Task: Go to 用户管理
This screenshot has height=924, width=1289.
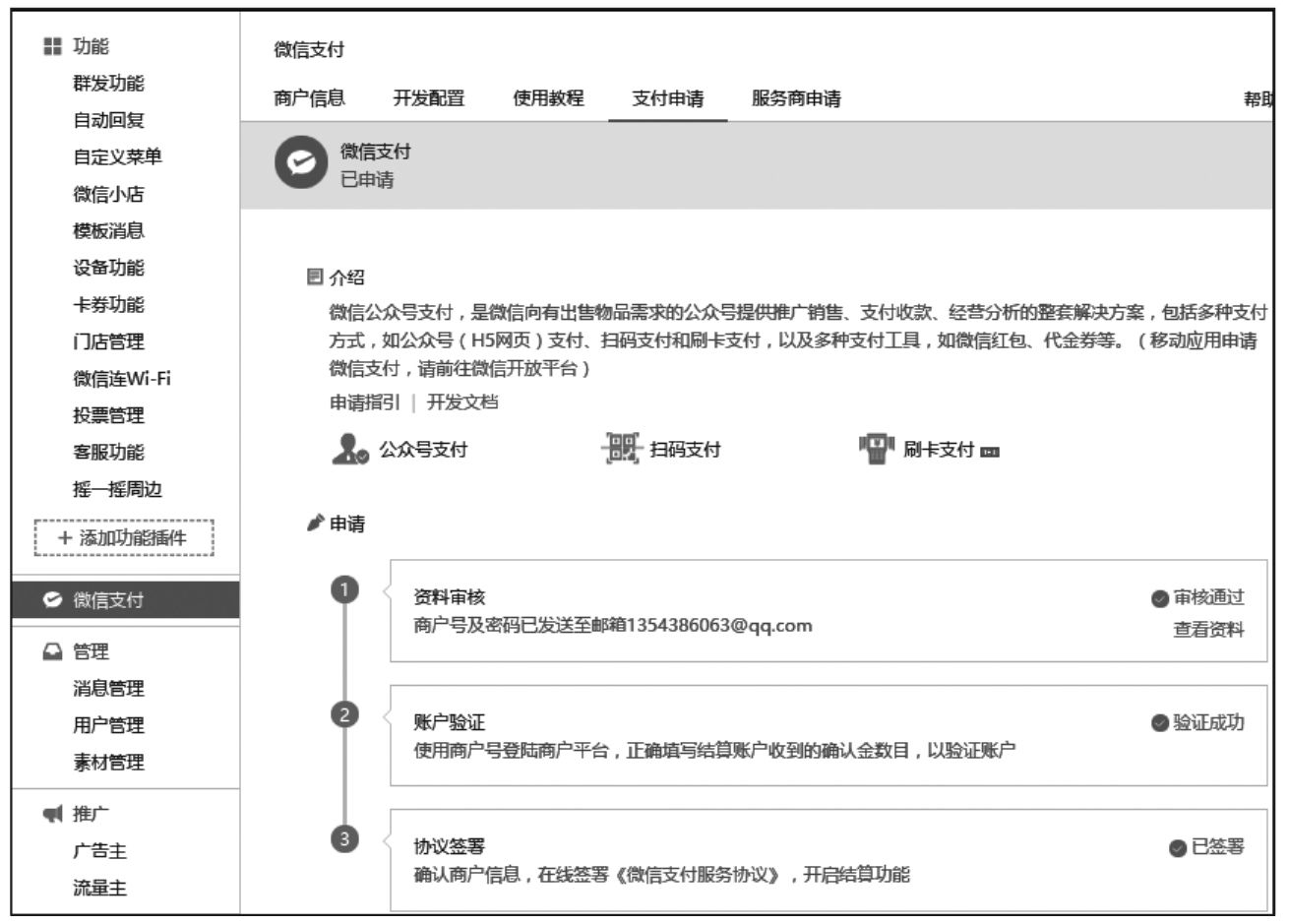Action: click(x=108, y=725)
